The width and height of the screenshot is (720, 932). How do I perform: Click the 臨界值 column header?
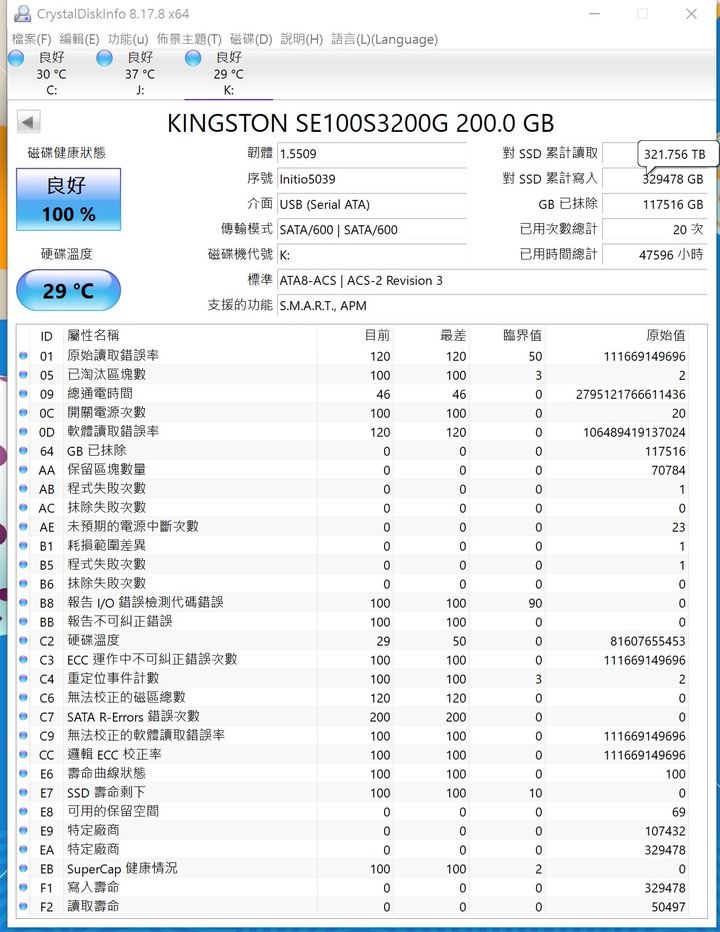point(507,336)
